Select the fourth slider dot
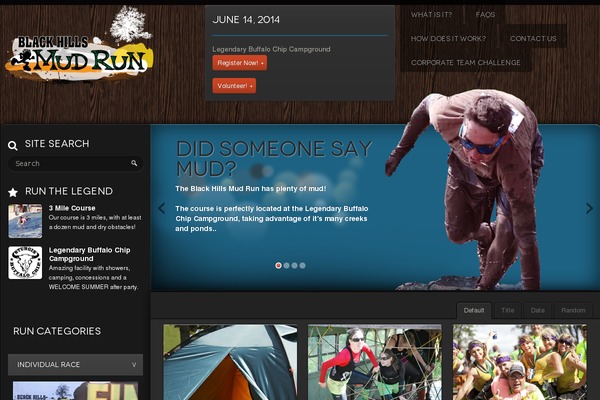This screenshot has width=600, height=400. point(302,265)
